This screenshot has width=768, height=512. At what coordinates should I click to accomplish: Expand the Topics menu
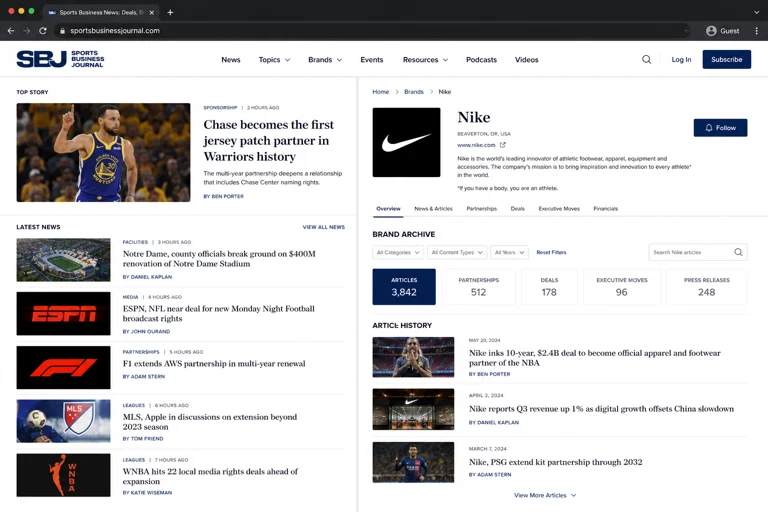coord(274,60)
